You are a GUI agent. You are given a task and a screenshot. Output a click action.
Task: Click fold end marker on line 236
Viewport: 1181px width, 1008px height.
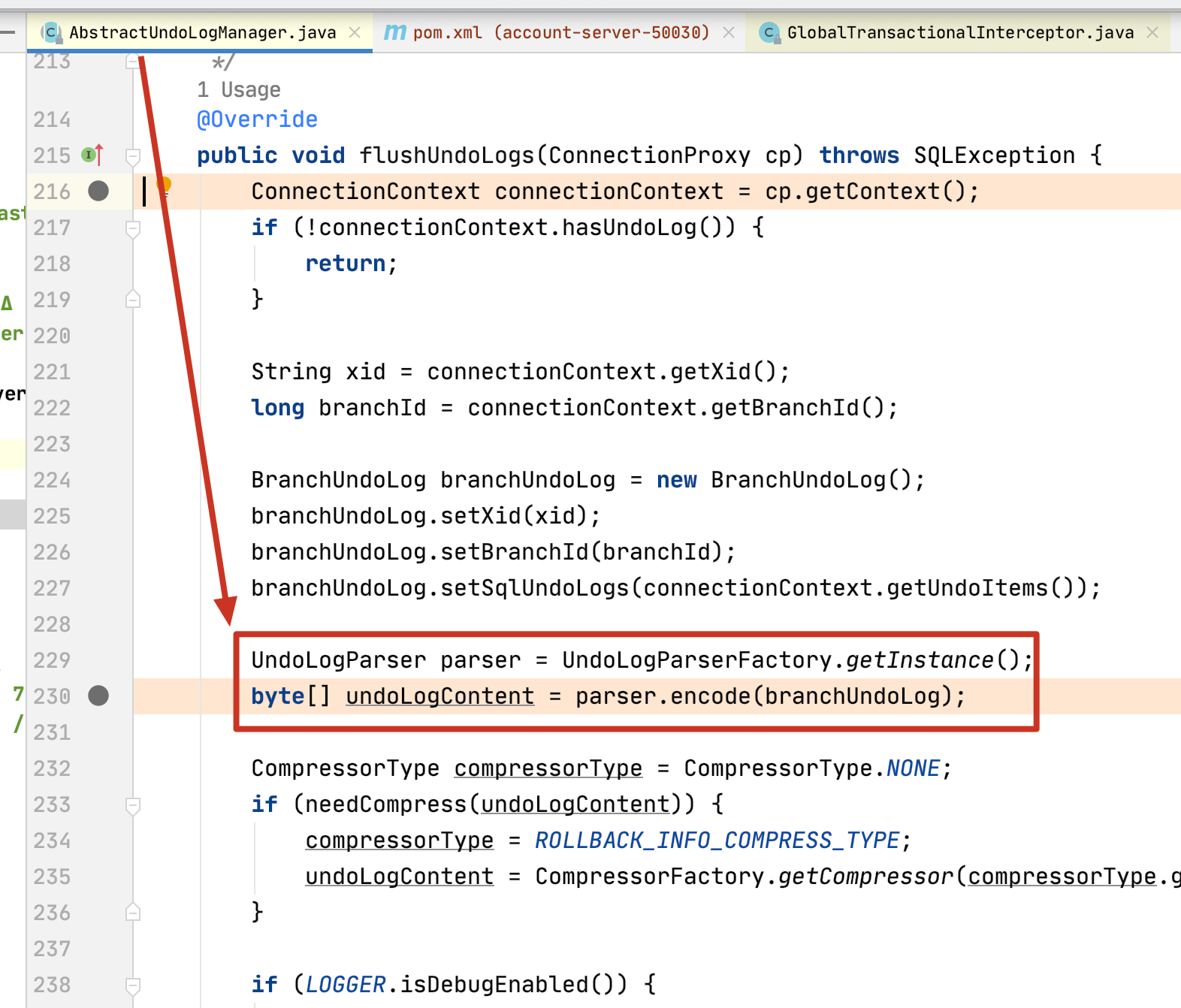pos(133,912)
